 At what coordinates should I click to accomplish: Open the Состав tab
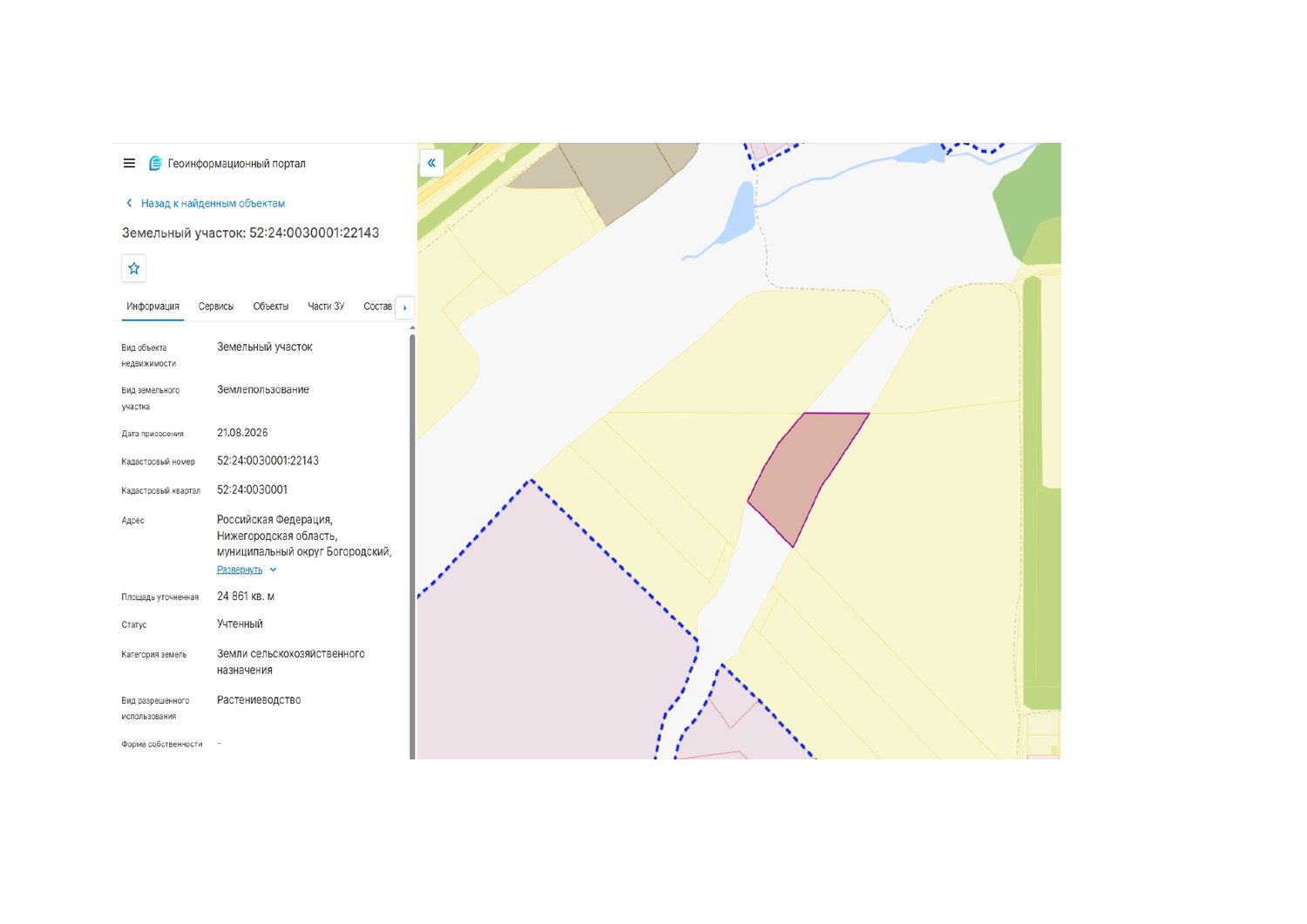coord(378,307)
